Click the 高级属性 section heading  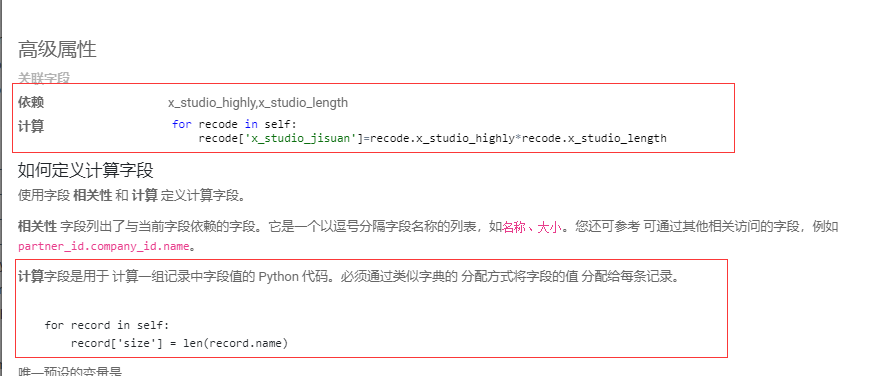[57, 50]
